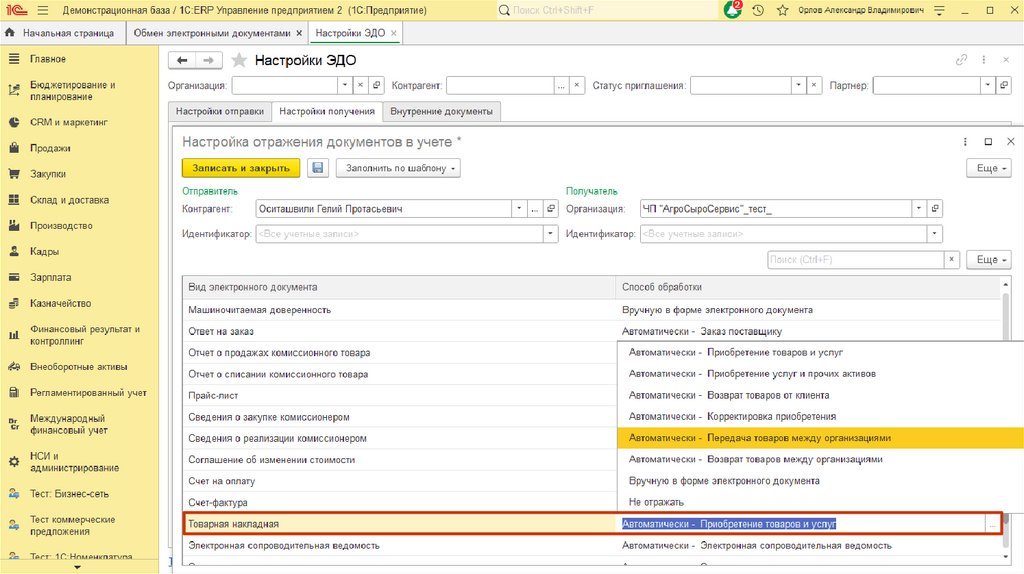The height and width of the screenshot is (574, 1024).
Task: Open the Организация recipient dropdown arrow
Action: (917, 209)
